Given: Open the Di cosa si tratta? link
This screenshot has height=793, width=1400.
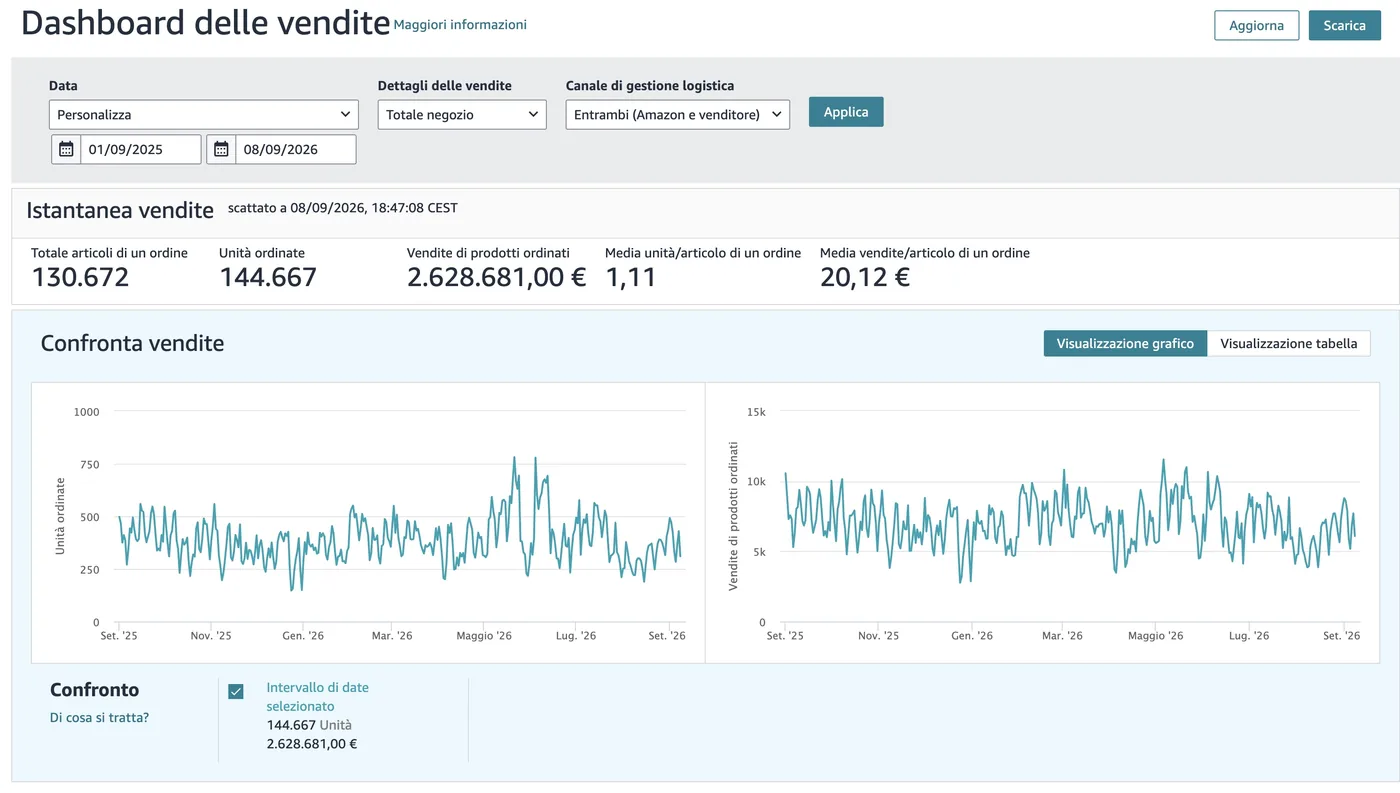Looking at the screenshot, I should pos(99,717).
